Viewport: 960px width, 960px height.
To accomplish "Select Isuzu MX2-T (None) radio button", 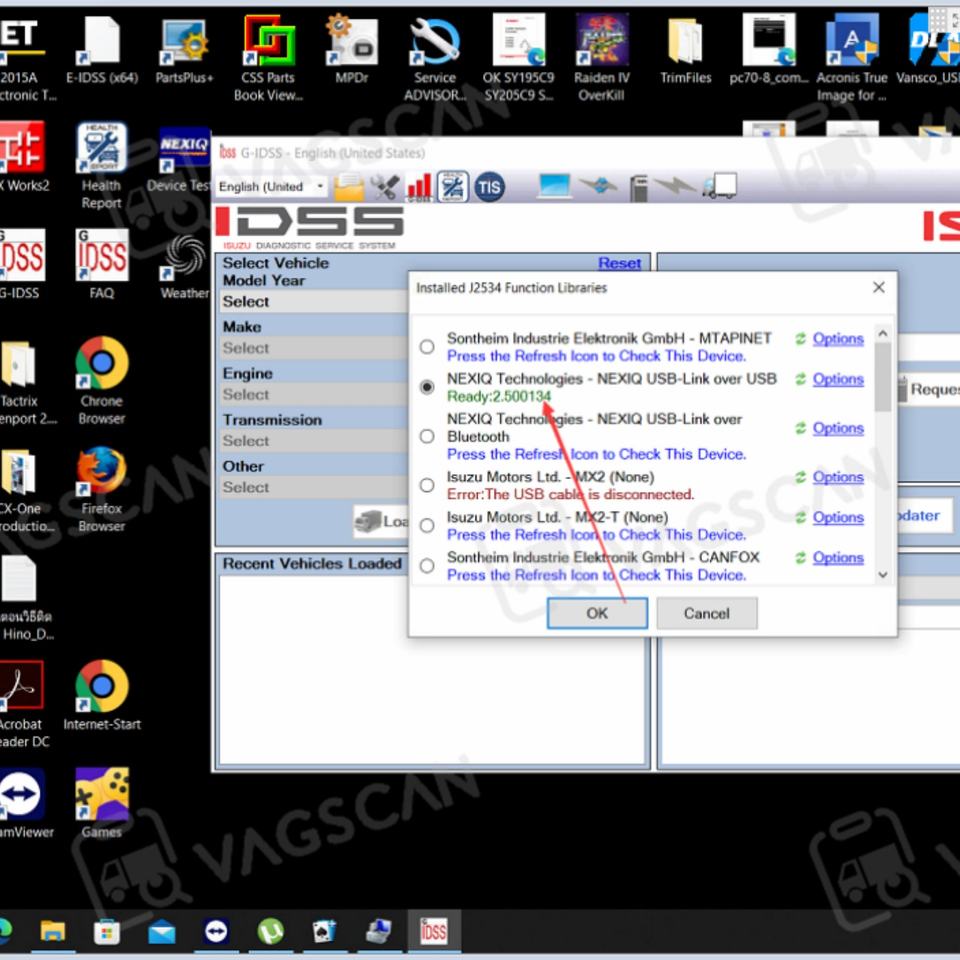I will 427,525.
